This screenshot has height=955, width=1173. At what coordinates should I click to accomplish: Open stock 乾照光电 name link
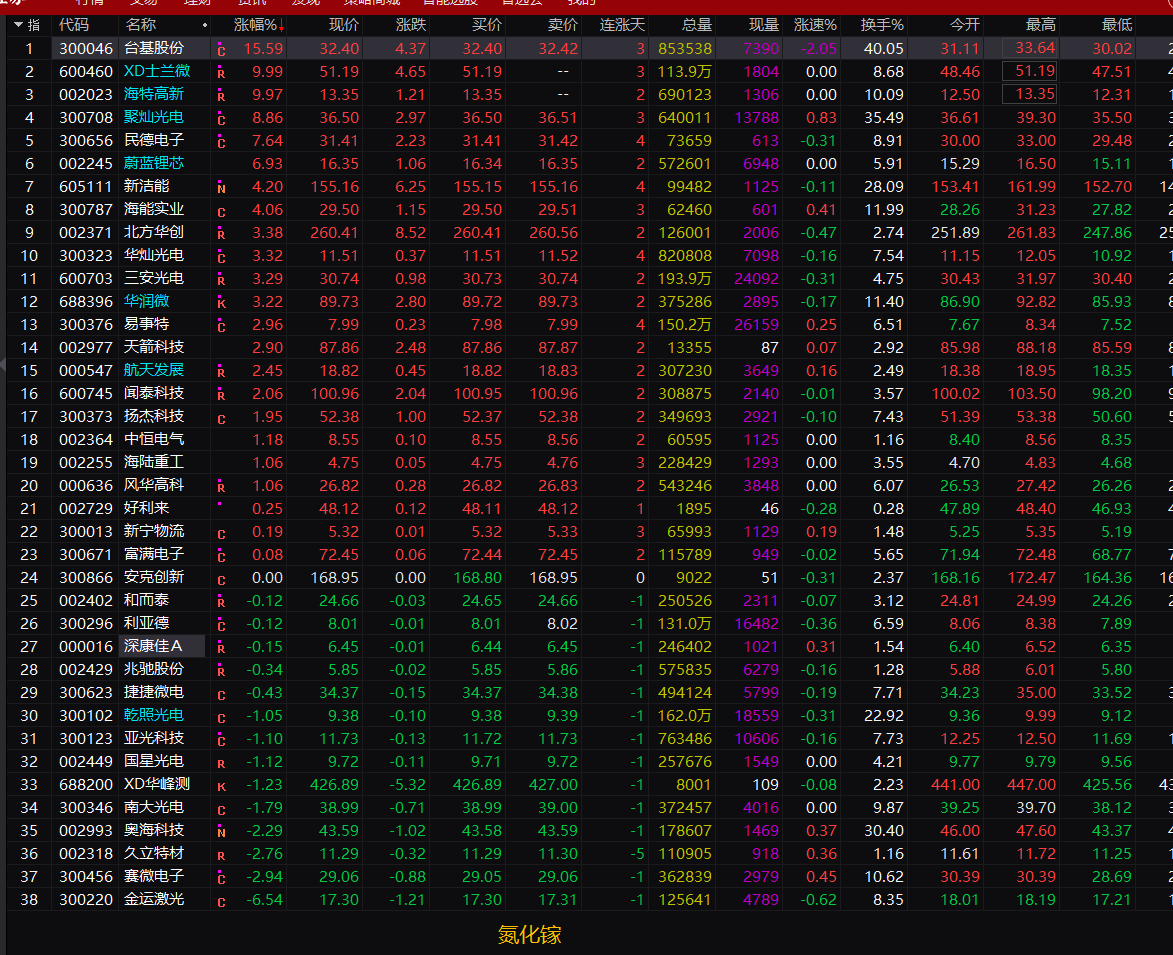153,716
